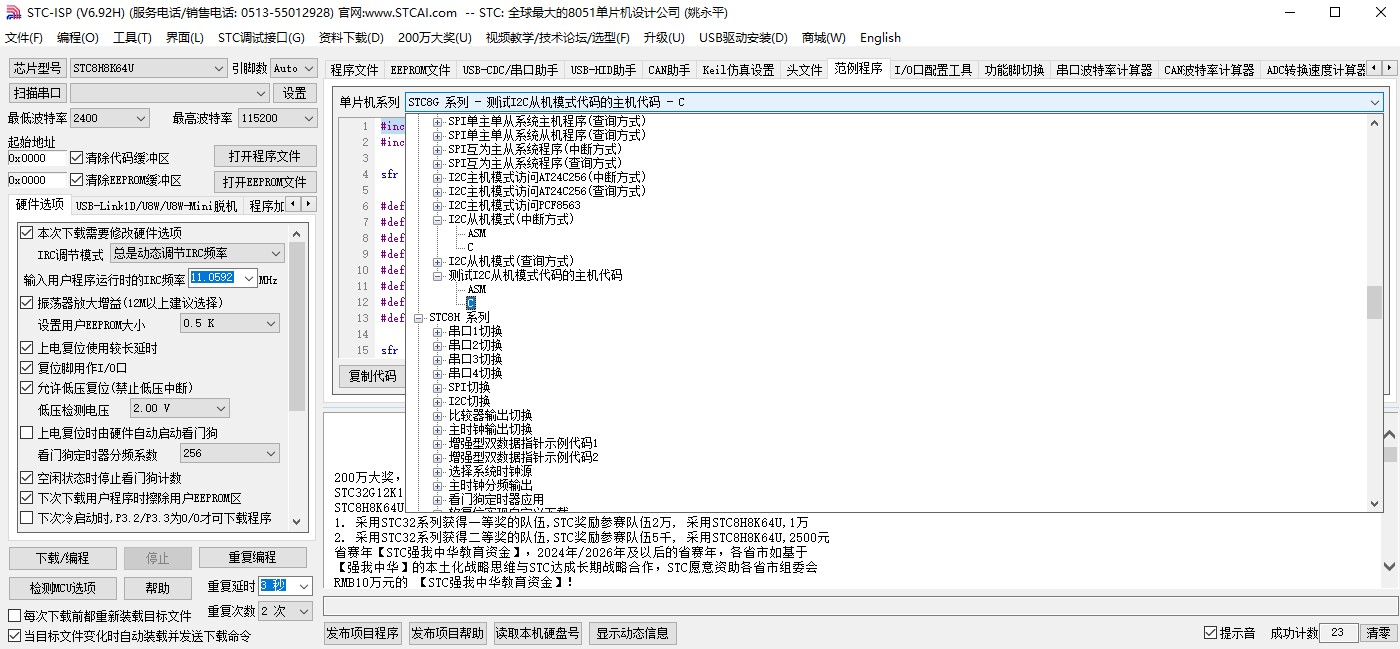1400x649 pixels.
Task: Open 最高波特率 115200 dropdown
Action: coord(307,118)
